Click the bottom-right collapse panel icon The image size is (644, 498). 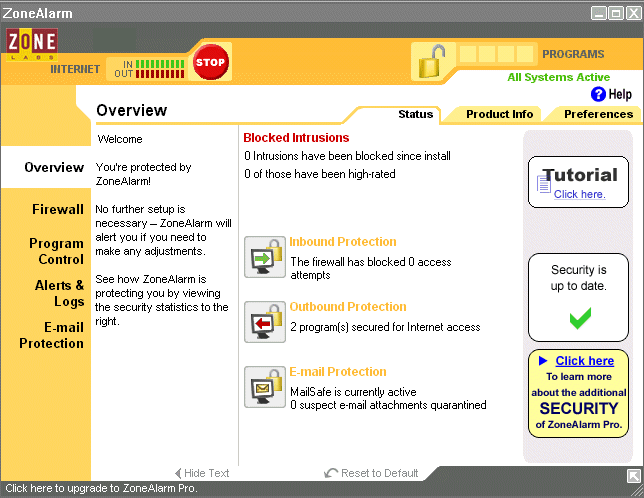click(x=634, y=476)
